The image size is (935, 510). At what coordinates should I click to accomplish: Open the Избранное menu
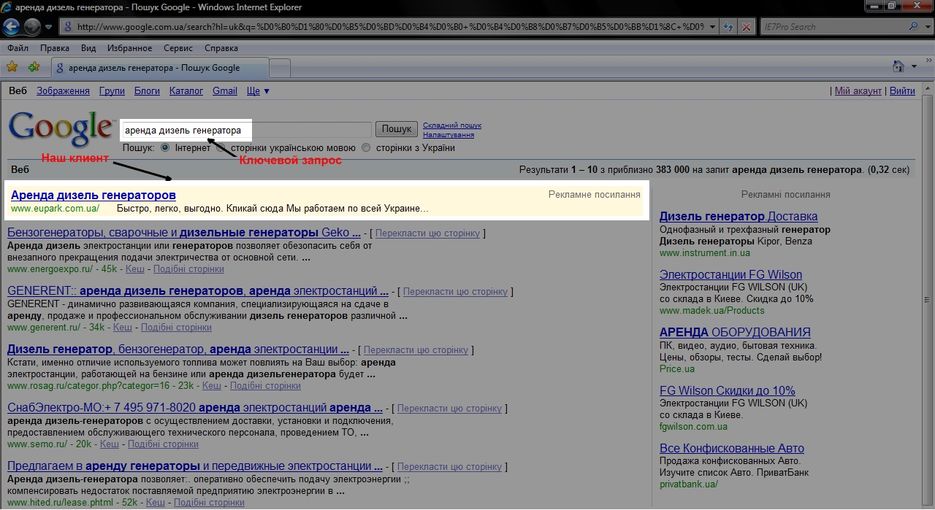click(x=129, y=48)
